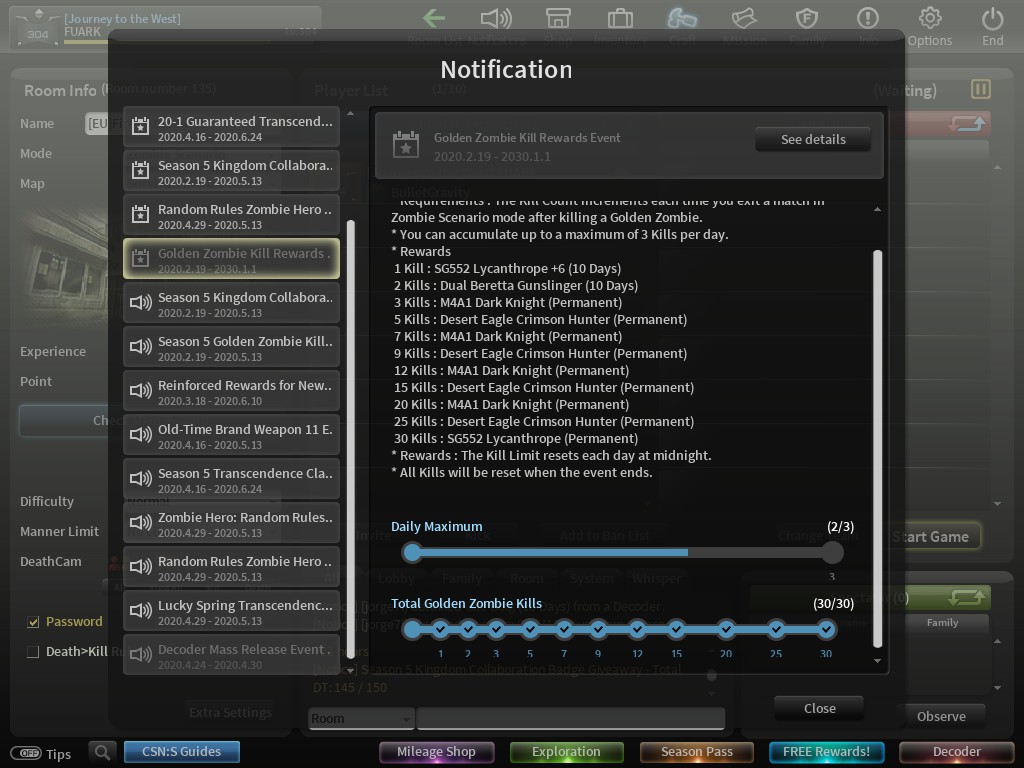
Task: Open the Family shield icon
Action: (807, 18)
